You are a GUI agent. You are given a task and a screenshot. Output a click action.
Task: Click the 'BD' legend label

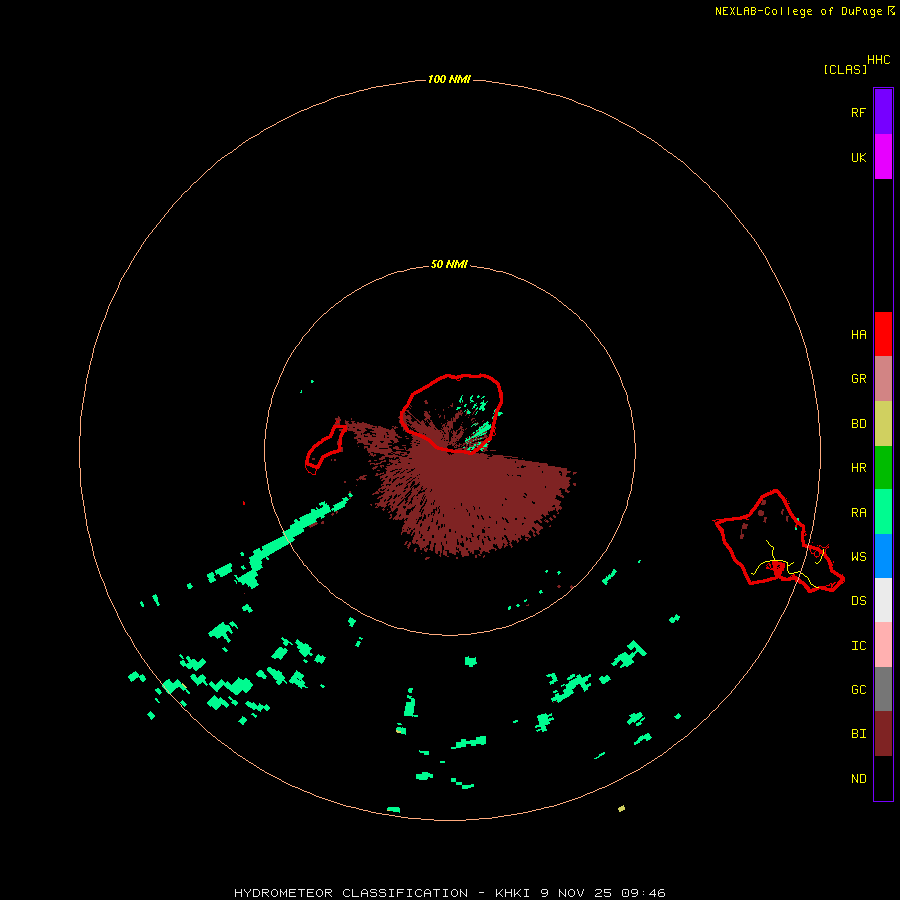(x=859, y=424)
